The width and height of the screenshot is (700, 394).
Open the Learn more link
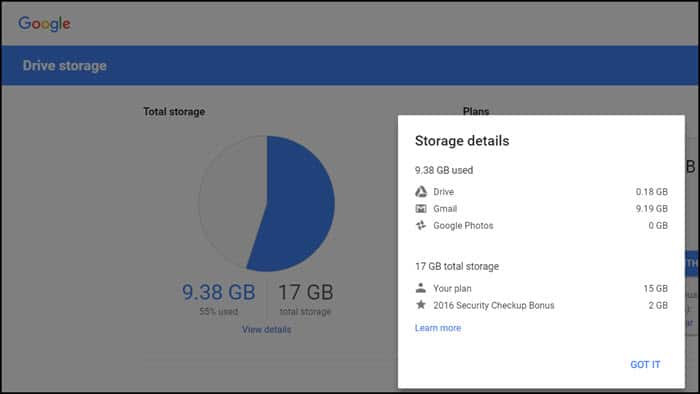tap(438, 328)
